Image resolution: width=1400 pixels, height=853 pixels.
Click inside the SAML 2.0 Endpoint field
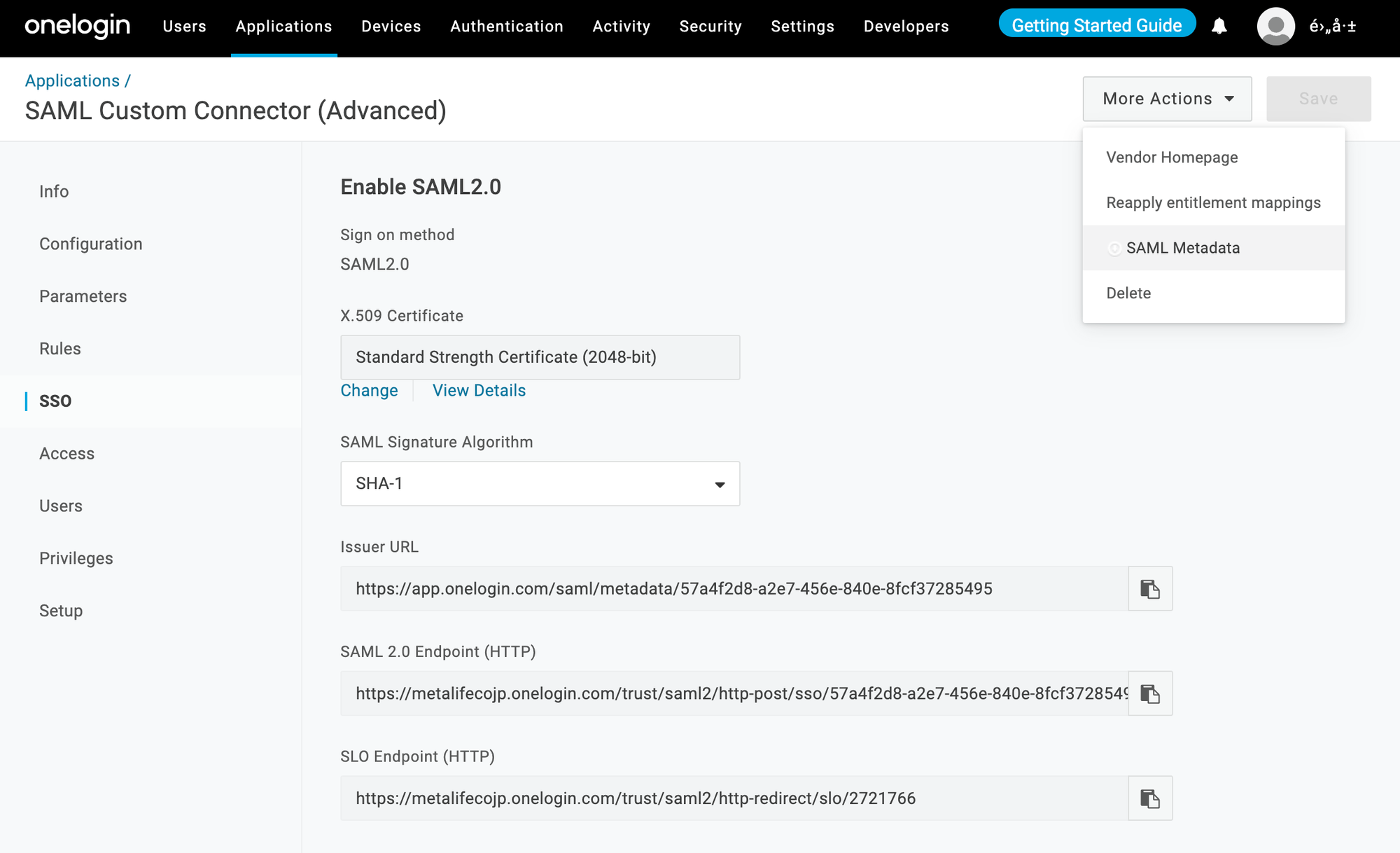click(734, 694)
